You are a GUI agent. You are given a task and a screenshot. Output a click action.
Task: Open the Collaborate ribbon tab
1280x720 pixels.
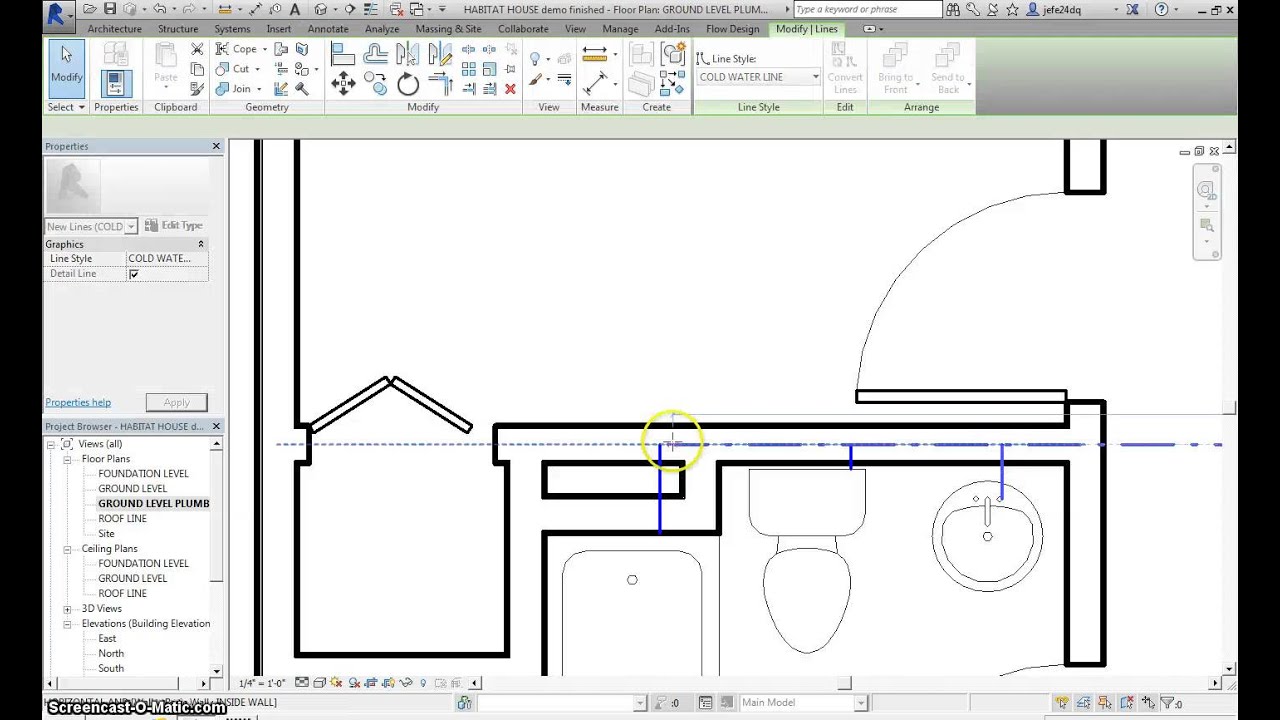523,29
